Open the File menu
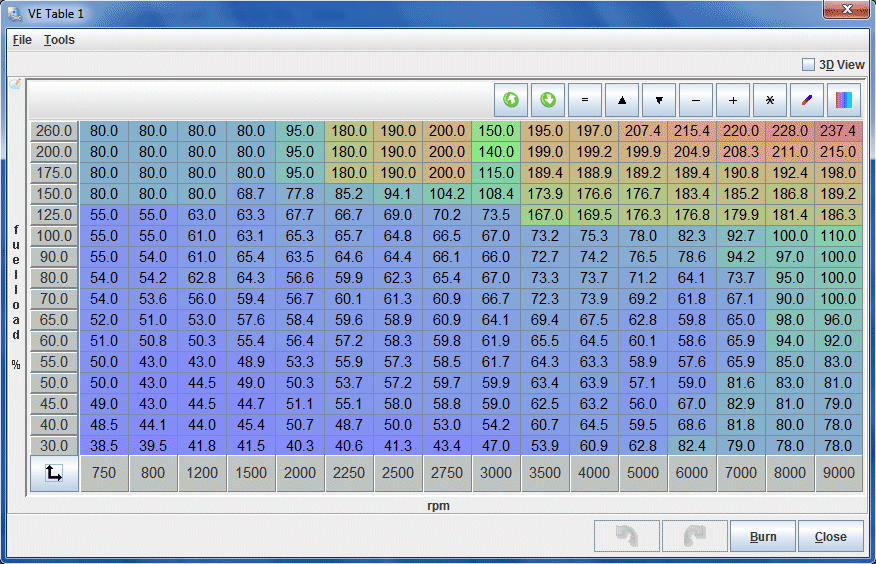Viewport: 876px width, 564px height. pos(22,40)
